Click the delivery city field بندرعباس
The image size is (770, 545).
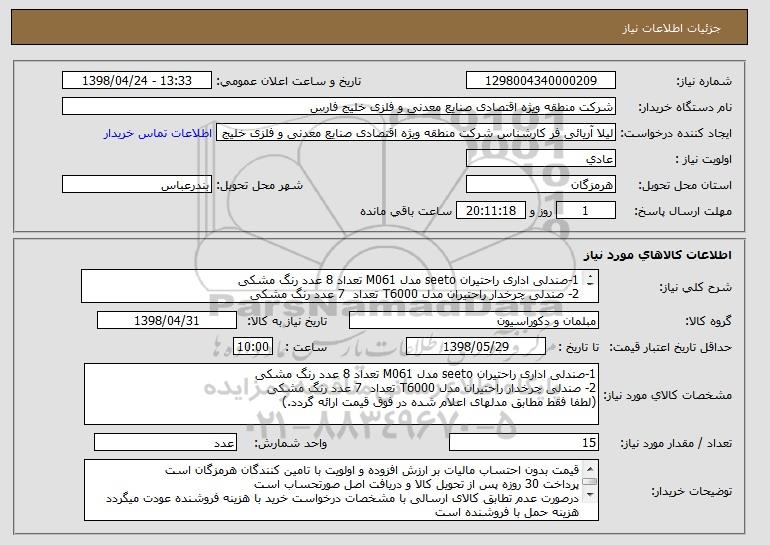137,185
